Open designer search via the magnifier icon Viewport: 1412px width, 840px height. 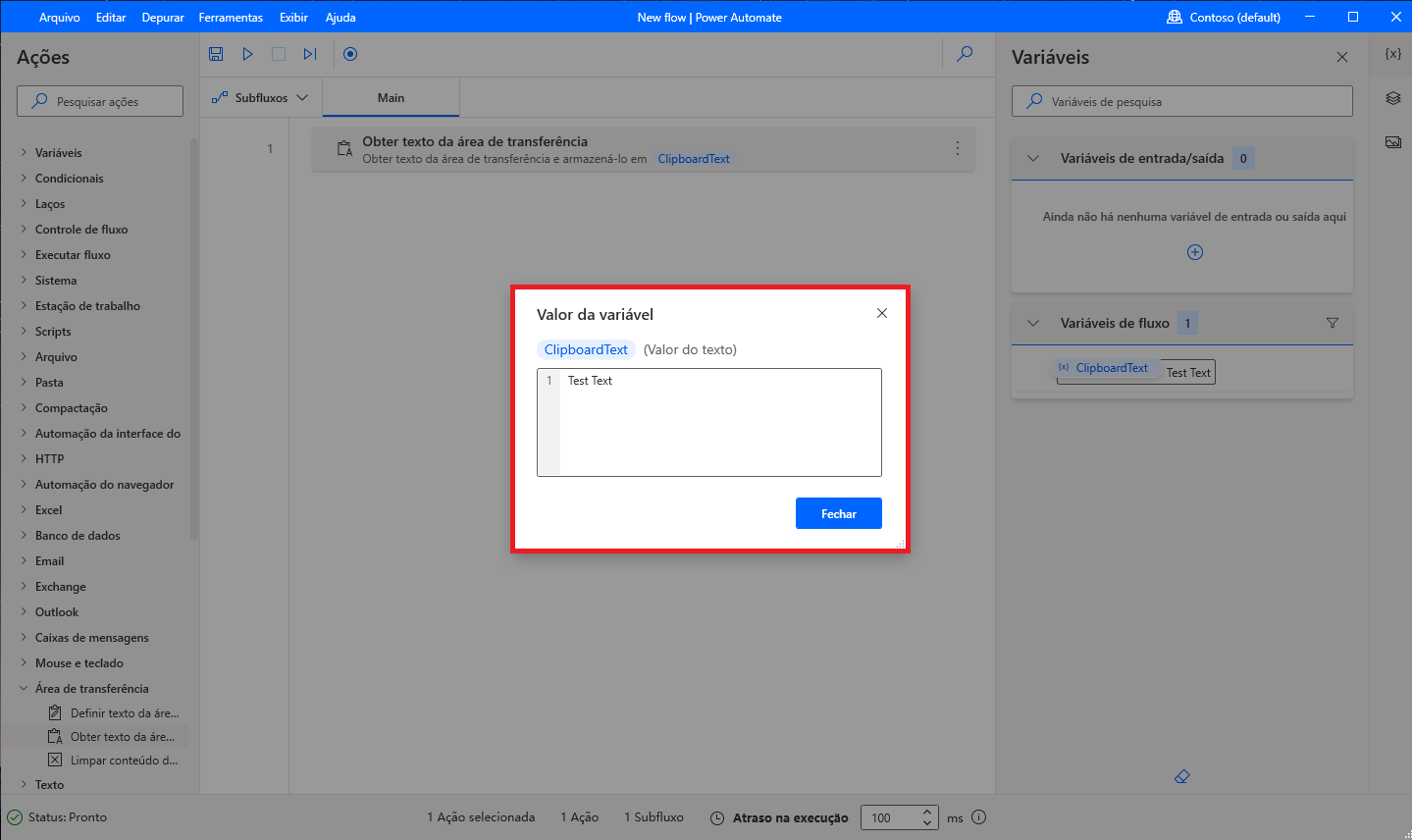tap(965, 54)
